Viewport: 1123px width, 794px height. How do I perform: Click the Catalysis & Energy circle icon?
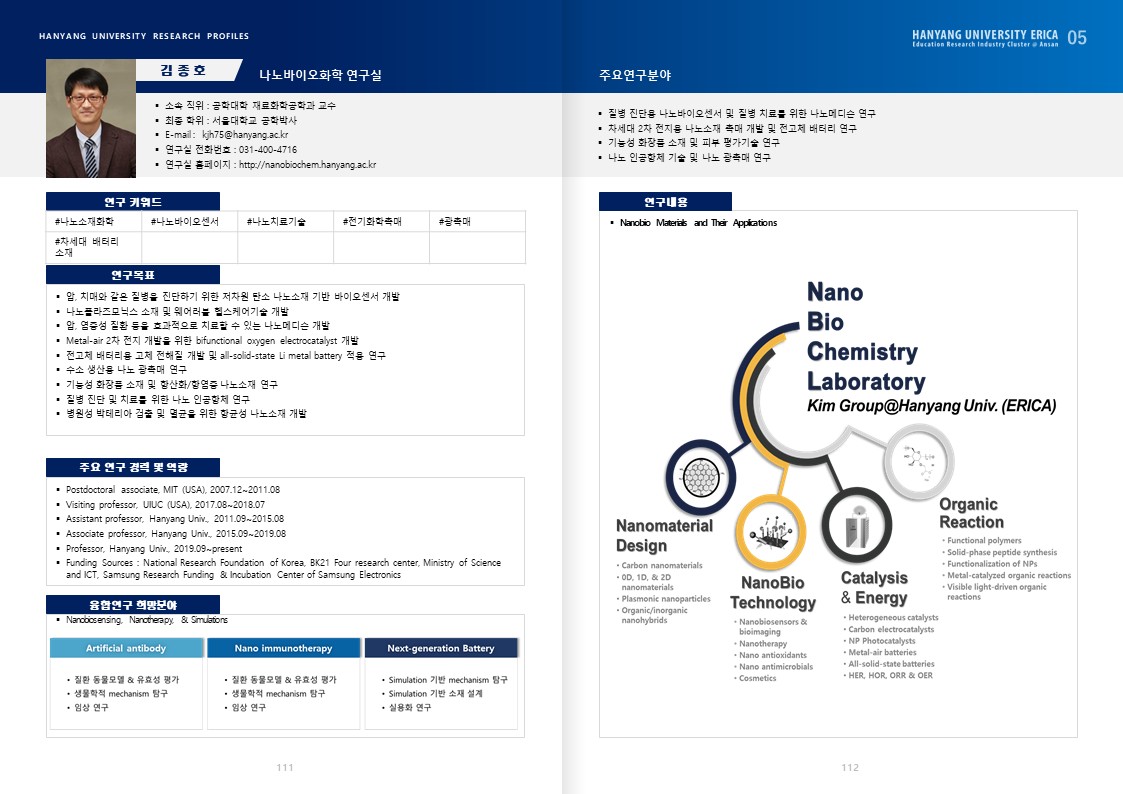pyautogui.click(x=857, y=526)
